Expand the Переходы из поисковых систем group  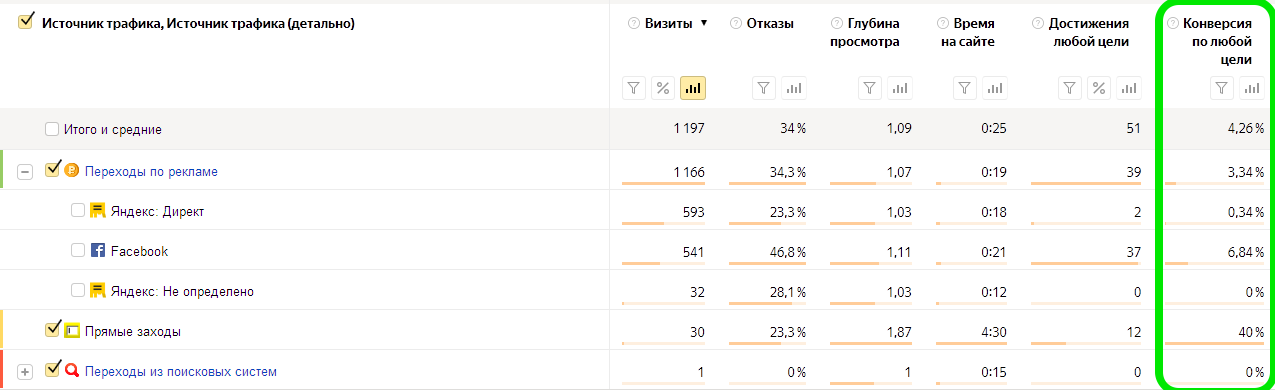25,372
